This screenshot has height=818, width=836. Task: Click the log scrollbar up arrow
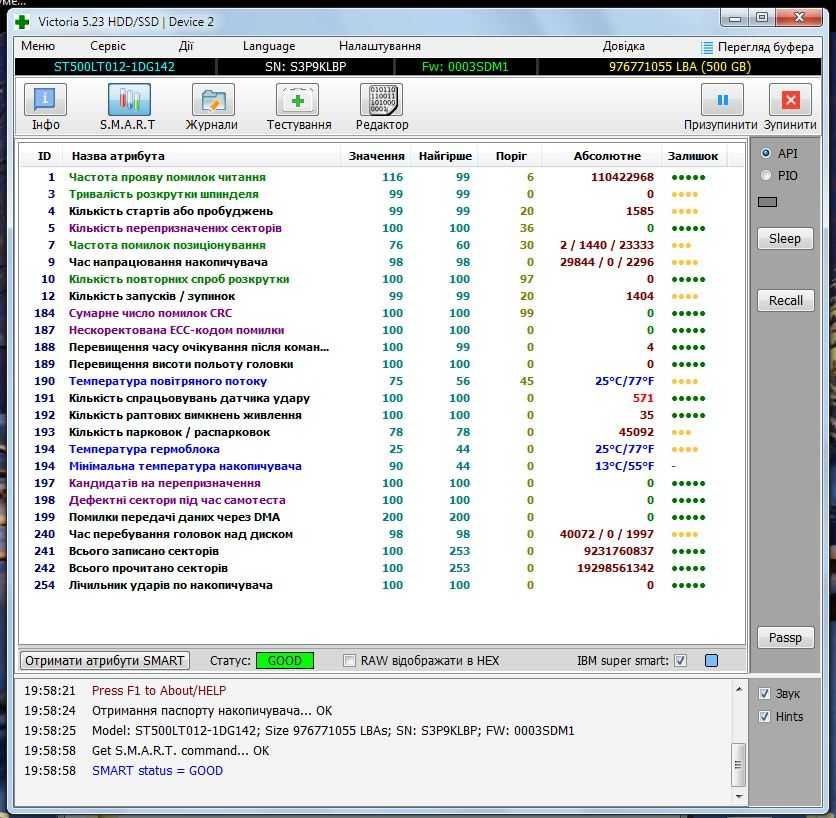738,689
